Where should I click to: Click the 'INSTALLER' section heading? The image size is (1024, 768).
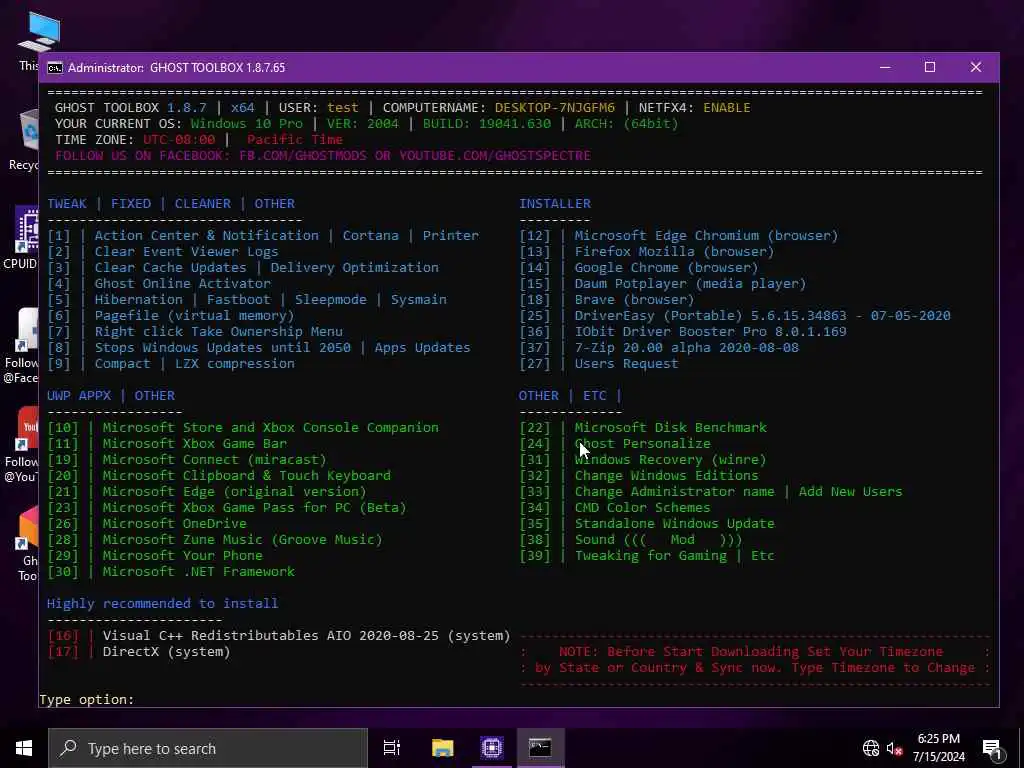click(555, 204)
